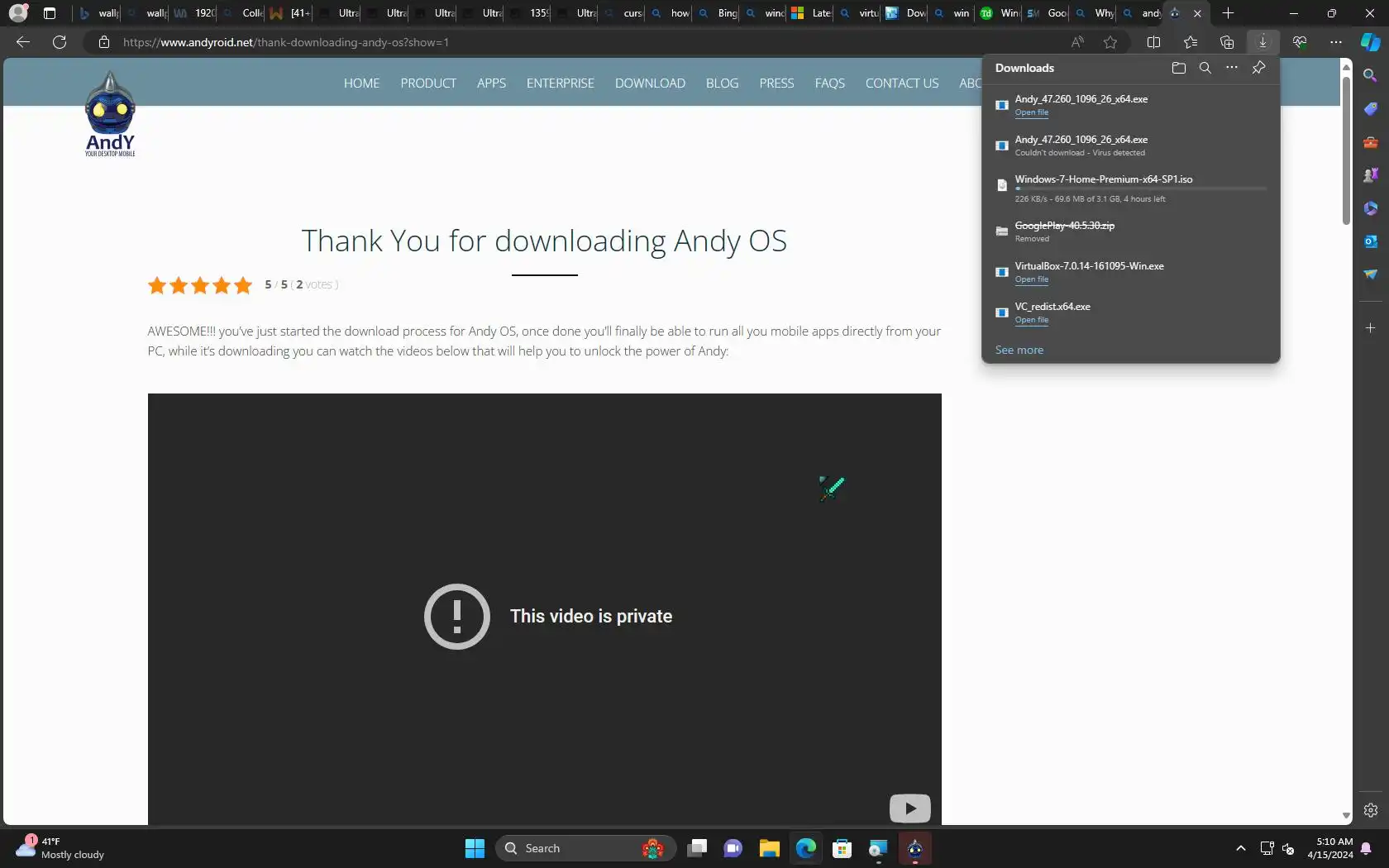Open the BLOG navigation item
The image size is (1389, 868).
point(723,83)
